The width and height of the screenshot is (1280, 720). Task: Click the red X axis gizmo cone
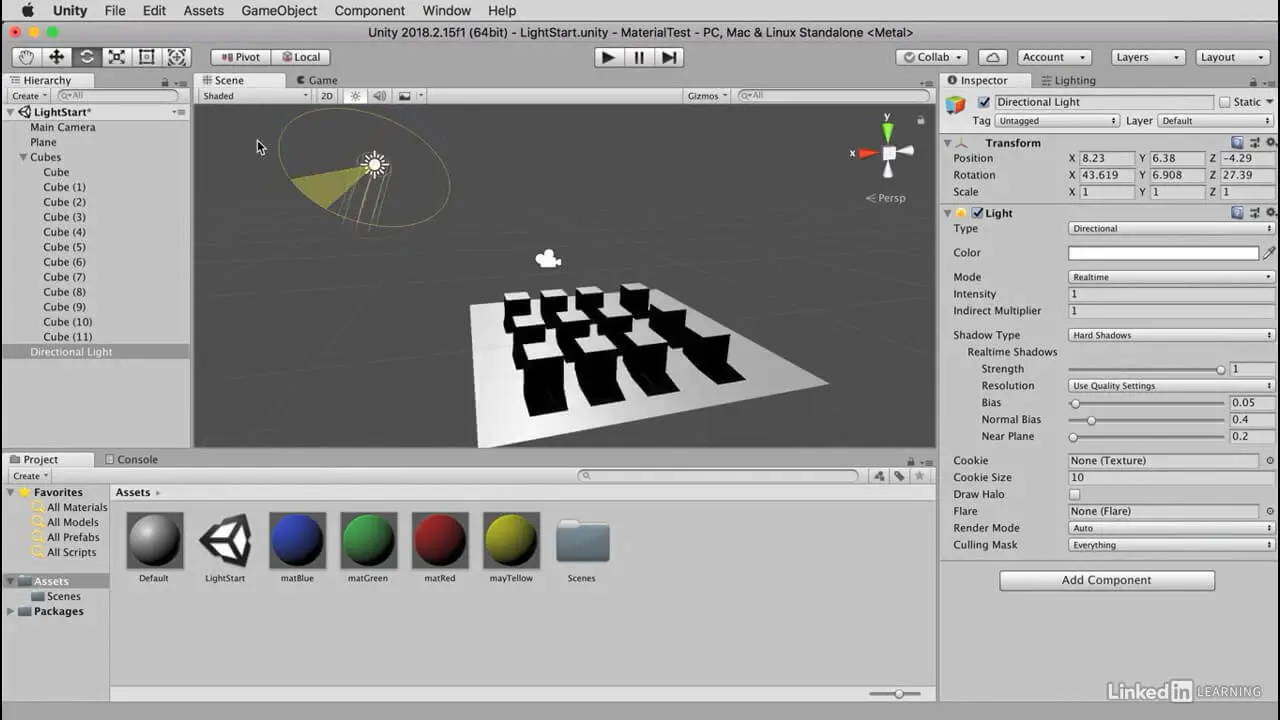pyautogui.click(x=867, y=153)
